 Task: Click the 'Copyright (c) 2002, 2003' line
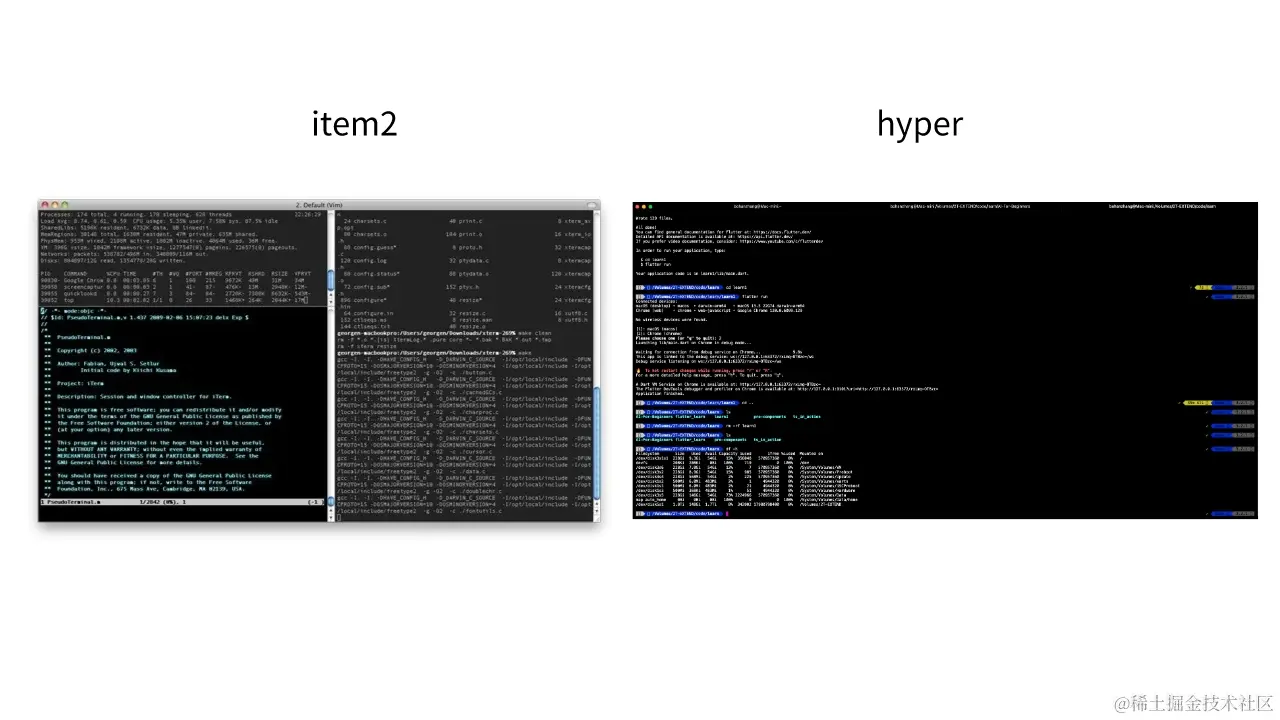tap(97, 350)
